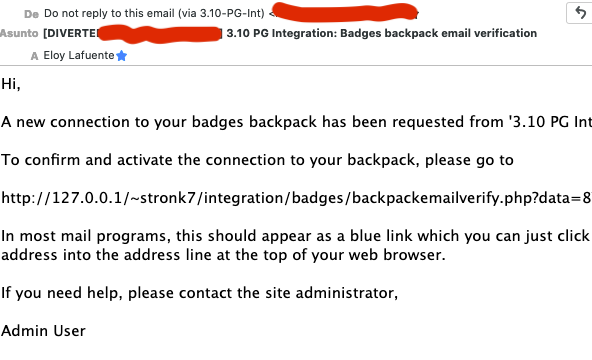Select recipient Eloy Lafuente

pyautogui.click(x=79, y=55)
